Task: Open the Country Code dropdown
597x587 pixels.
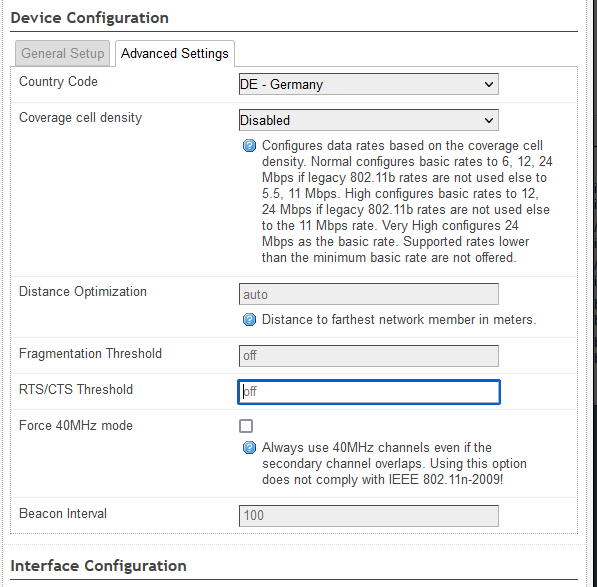Action: (x=369, y=84)
